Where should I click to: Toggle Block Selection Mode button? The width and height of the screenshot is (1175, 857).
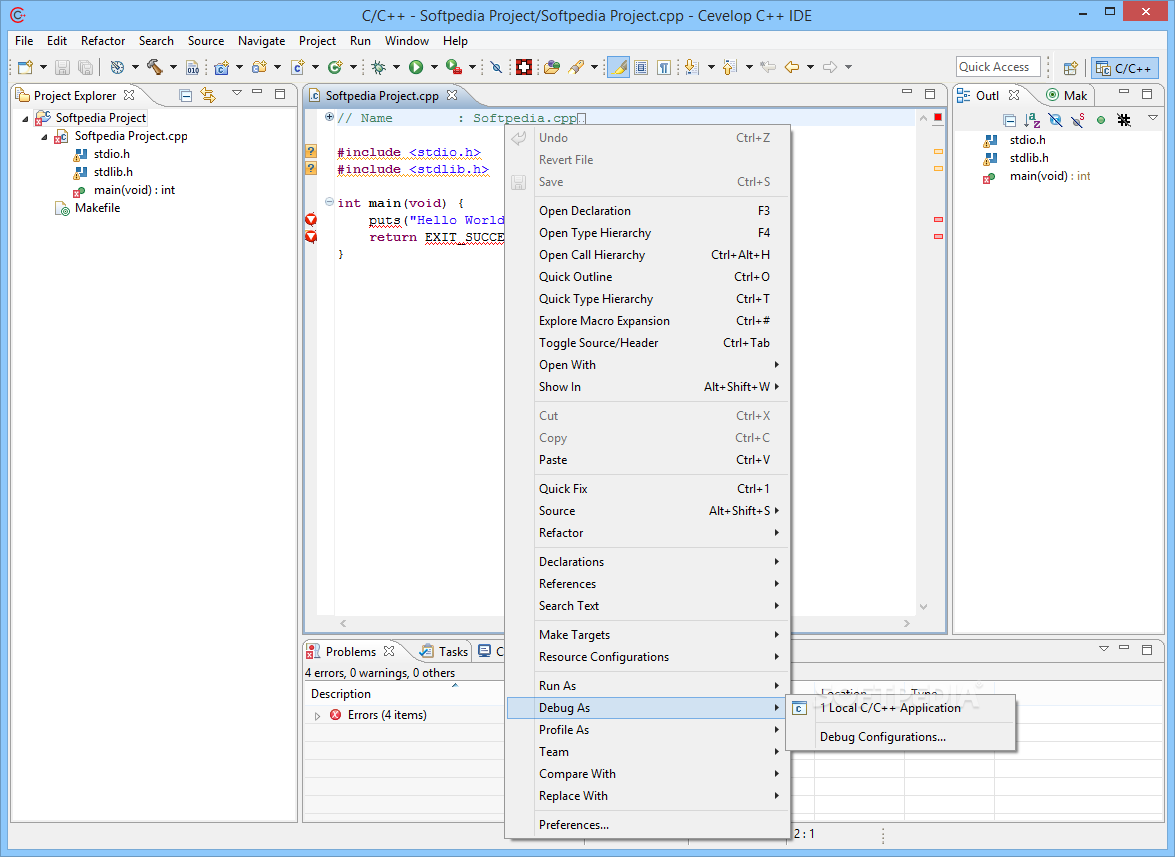coord(641,67)
